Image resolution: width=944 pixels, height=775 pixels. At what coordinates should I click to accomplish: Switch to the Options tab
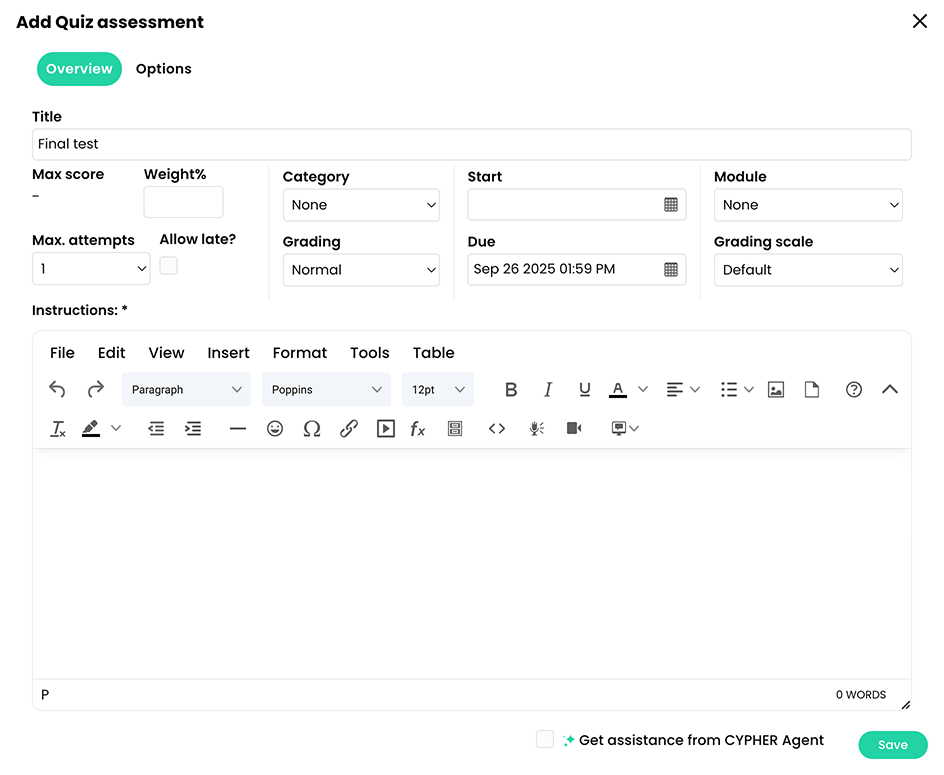tap(163, 68)
